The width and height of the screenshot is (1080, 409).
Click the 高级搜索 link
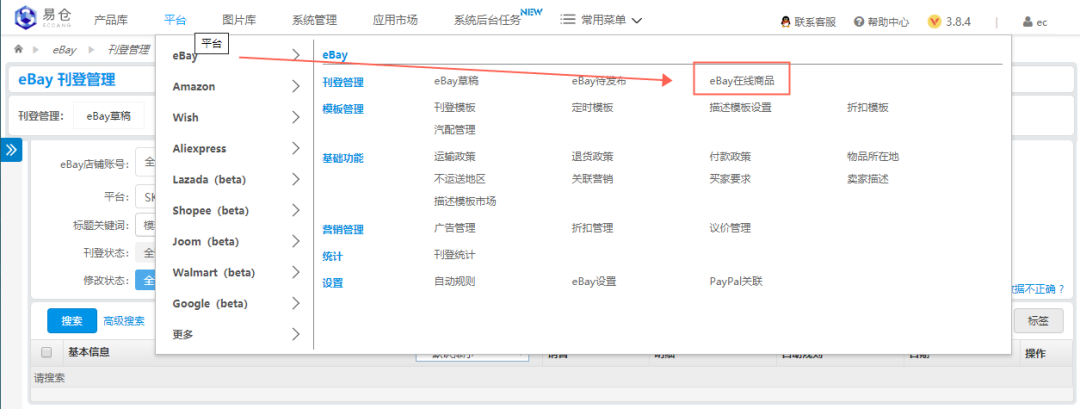(x=124, y=321)
